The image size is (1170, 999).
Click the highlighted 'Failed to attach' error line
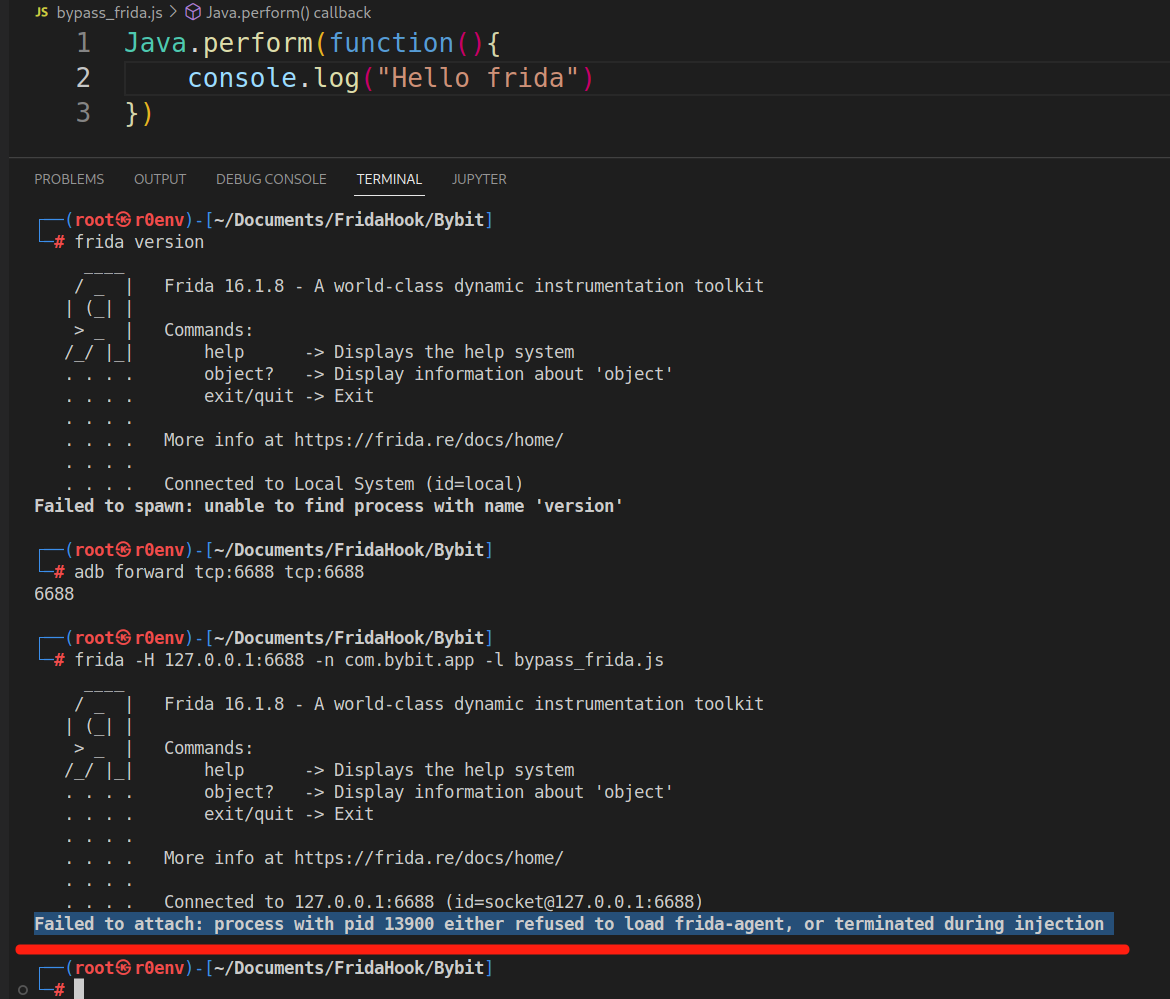coord(568,924)
